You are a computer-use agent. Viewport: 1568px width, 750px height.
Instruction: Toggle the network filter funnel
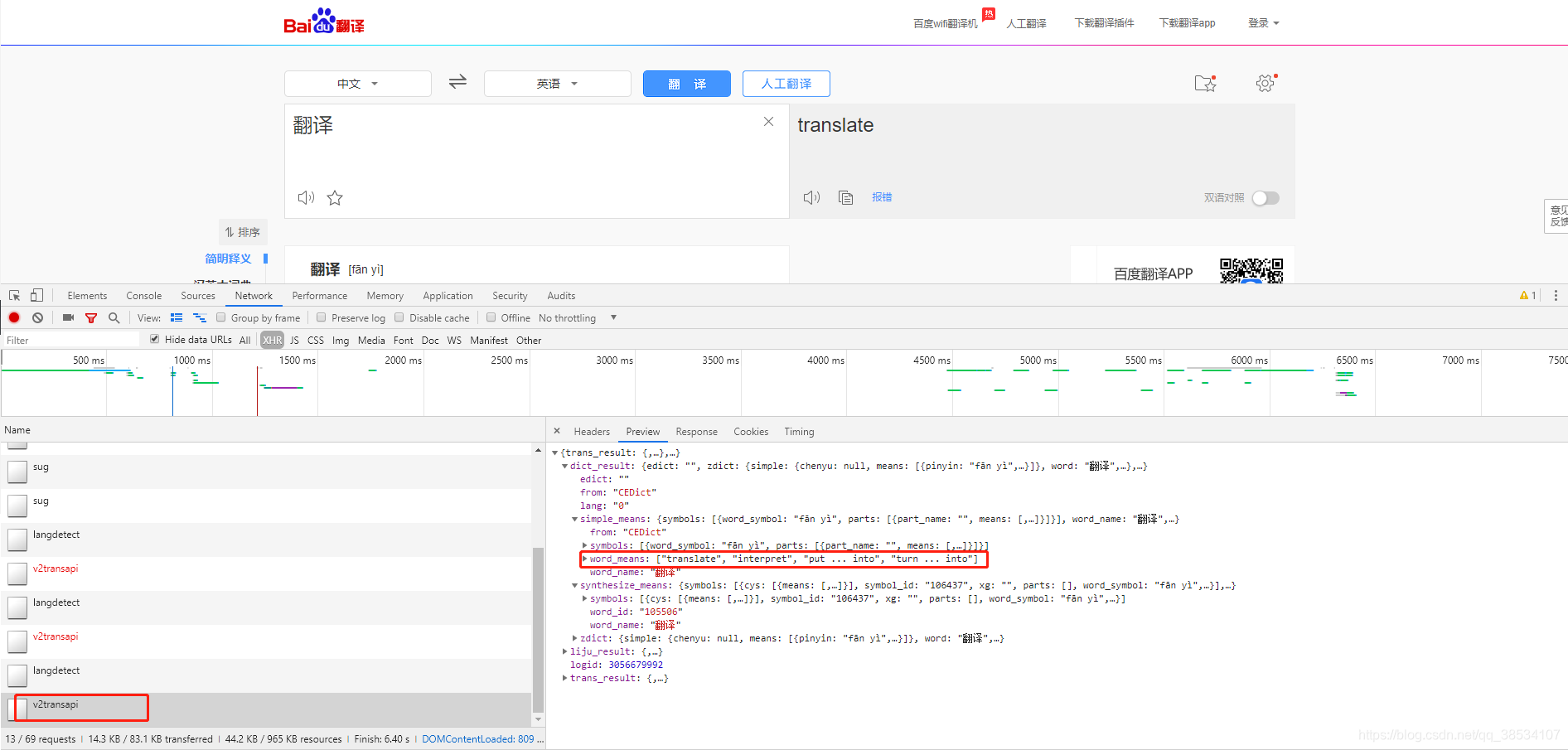click(x=91, y=317)
